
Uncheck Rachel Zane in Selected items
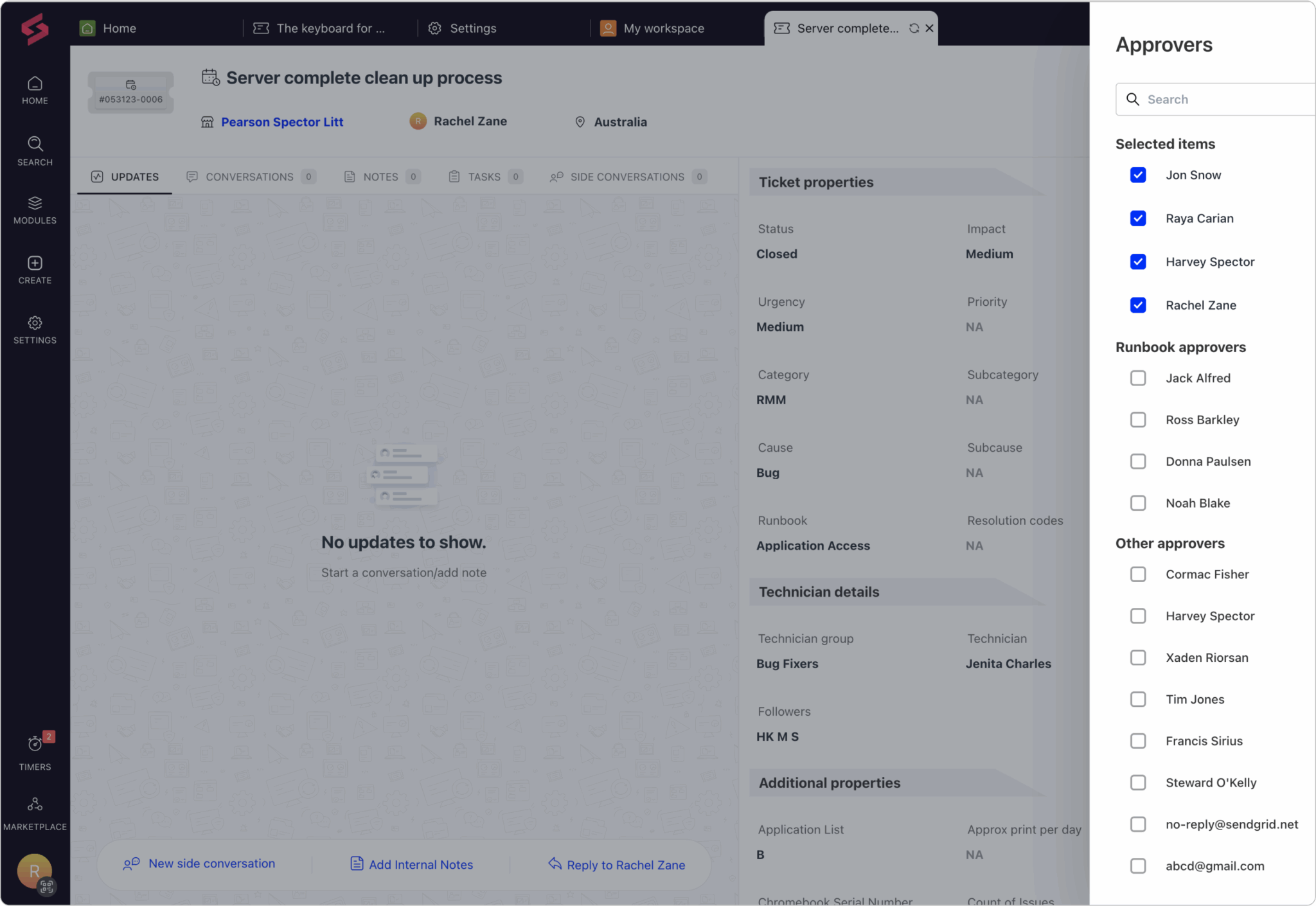coord(1137,305)
